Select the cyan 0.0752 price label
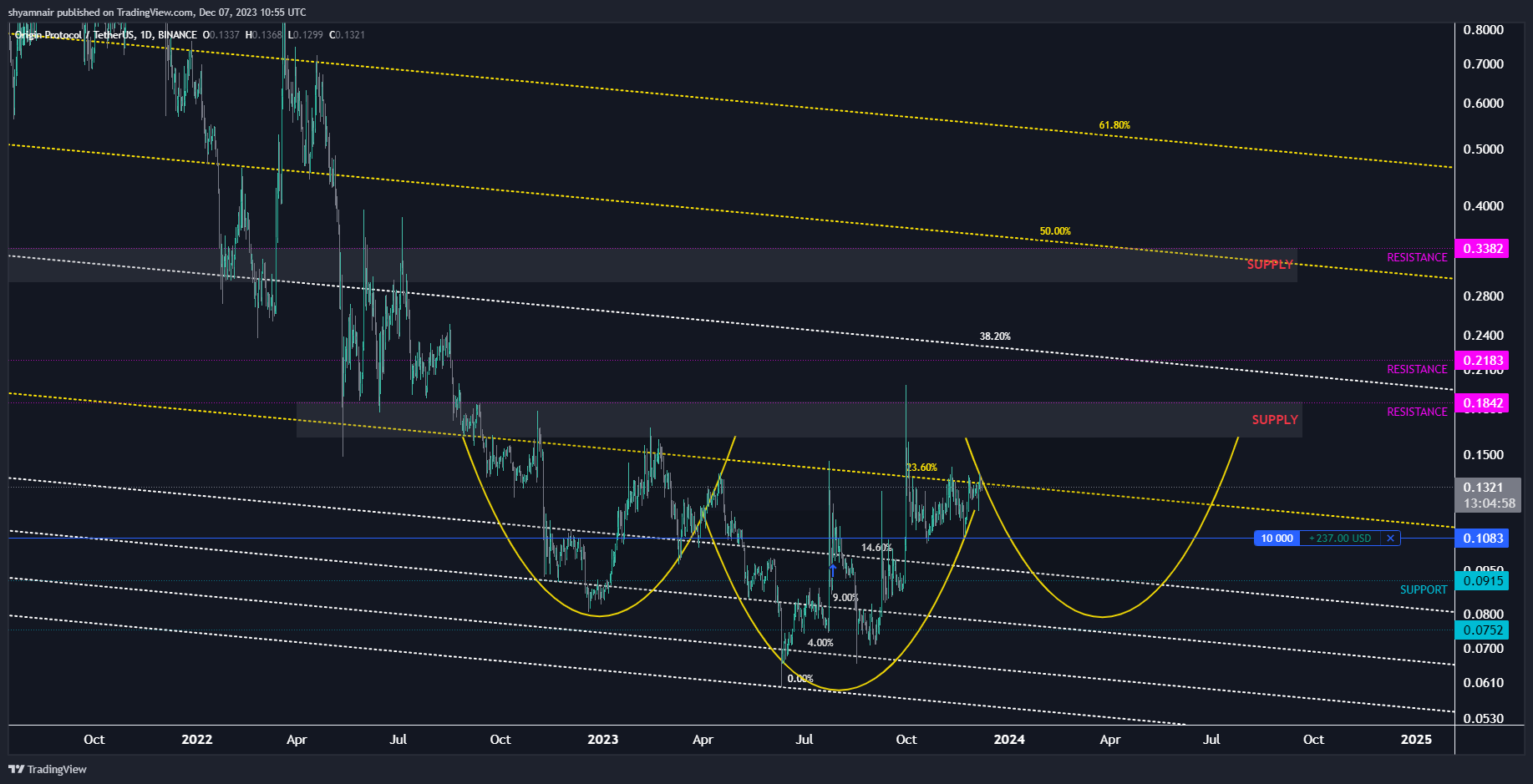The image size is (1533, 784). pos(1482,630)
